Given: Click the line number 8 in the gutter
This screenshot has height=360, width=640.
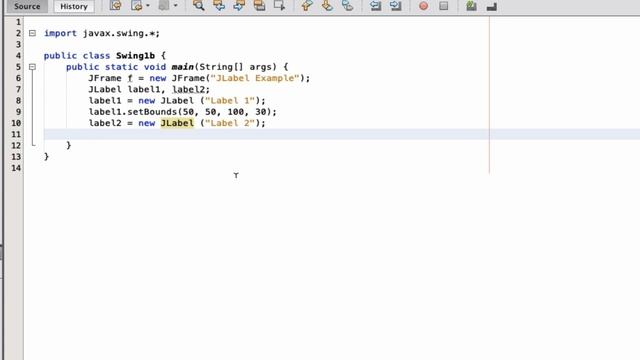Looking at the screenshot, I should point(18,100).
